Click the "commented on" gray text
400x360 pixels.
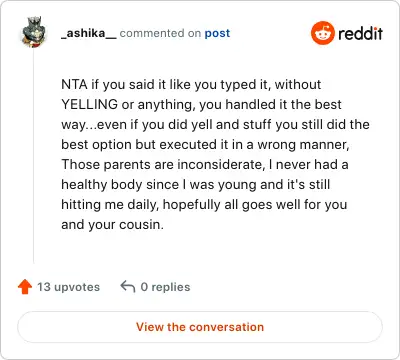(x=160, y=33)
